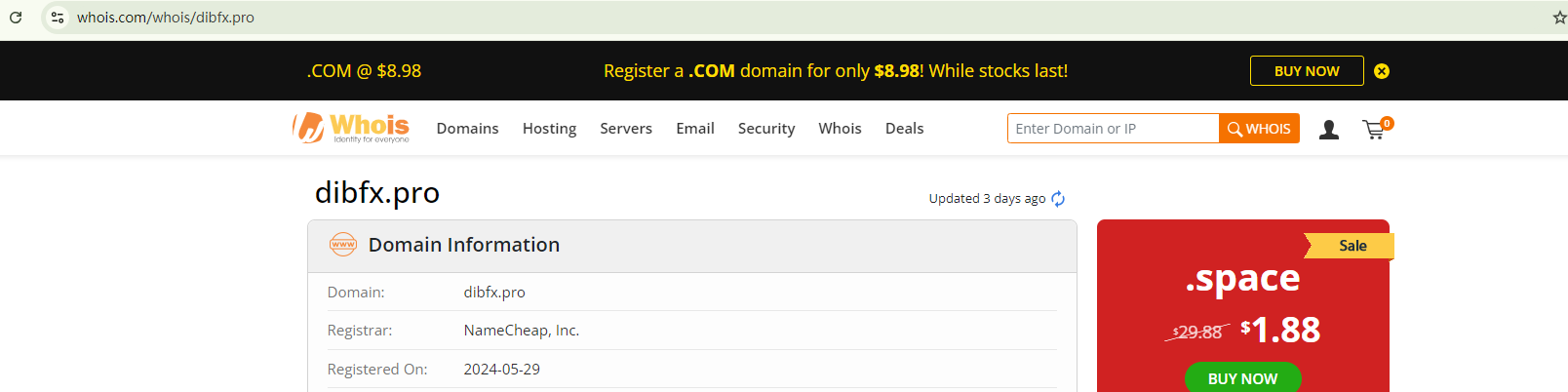Open the shopping cart icon
Viewport: 1568px width, 392px height.
(1374, 129)
